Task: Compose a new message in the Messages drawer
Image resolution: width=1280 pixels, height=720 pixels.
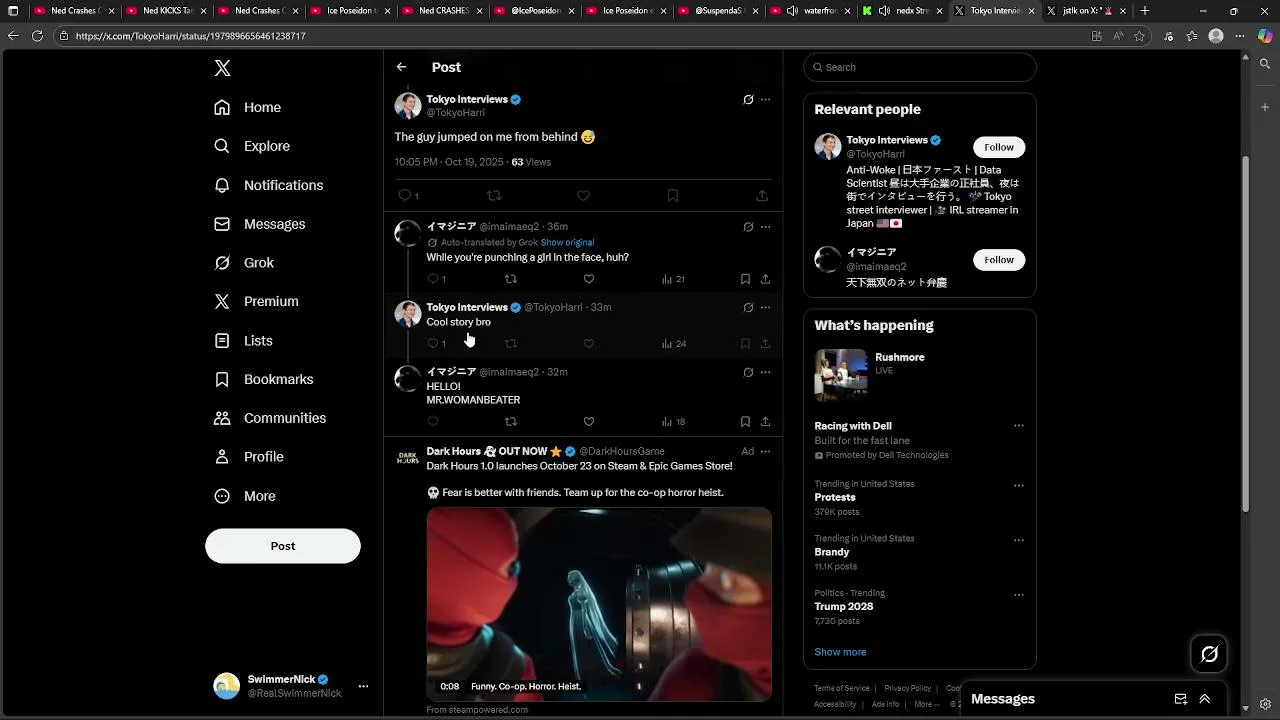Action: [x=1181, y=699]
